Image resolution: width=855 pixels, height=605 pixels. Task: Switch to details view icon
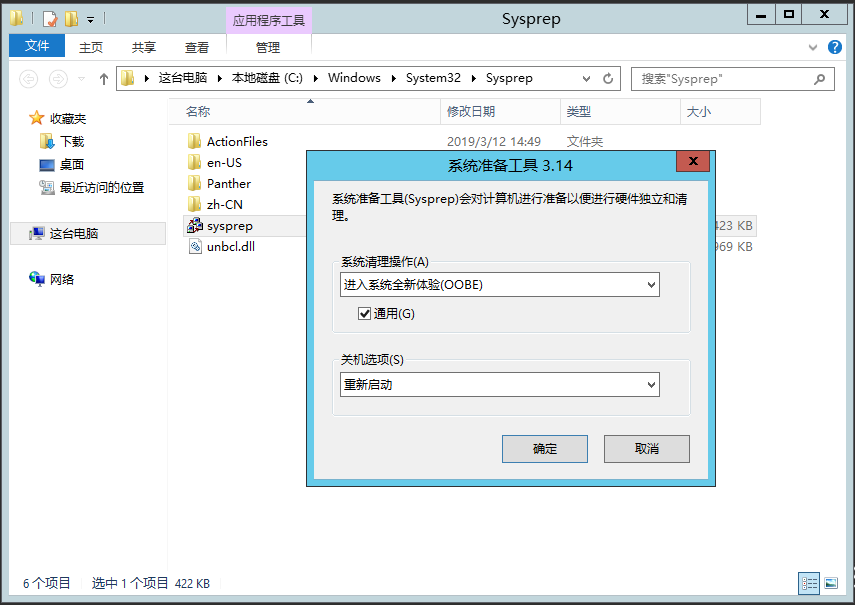pos(809,583)
